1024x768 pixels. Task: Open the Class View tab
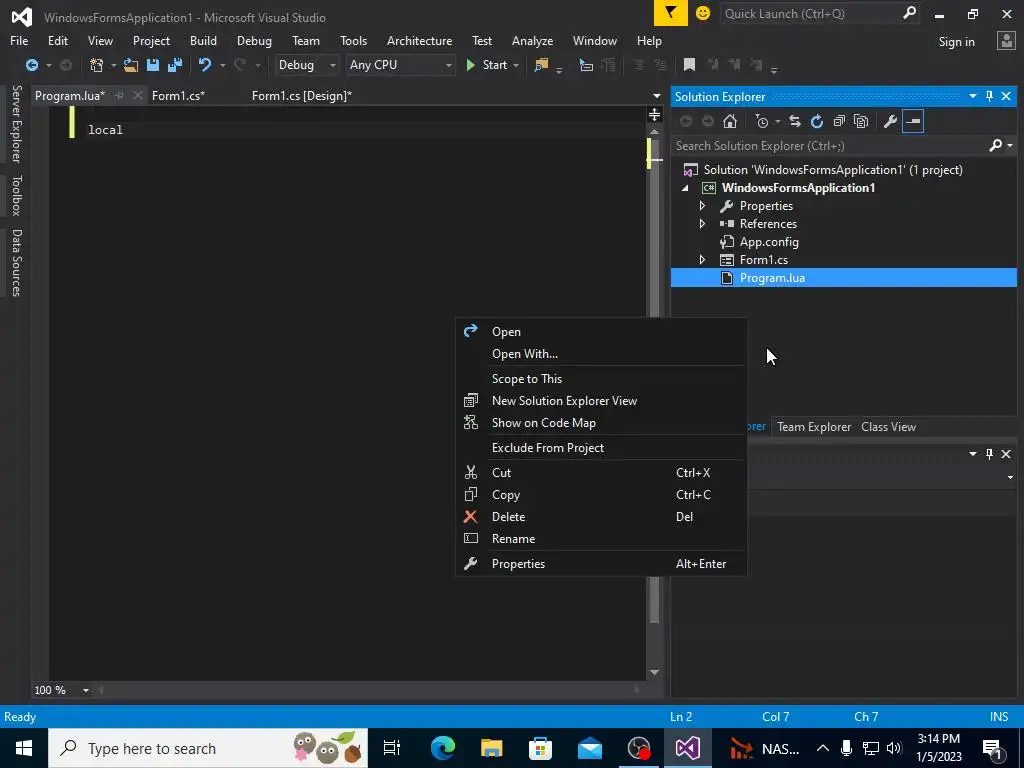point(888,427)
